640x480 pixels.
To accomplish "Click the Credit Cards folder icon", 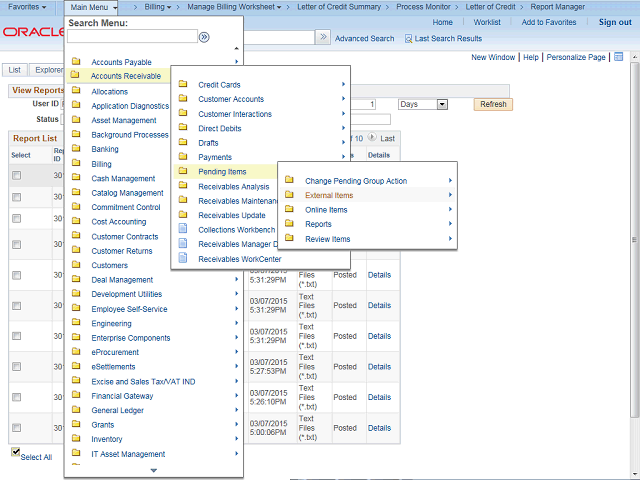I will 183,85.
